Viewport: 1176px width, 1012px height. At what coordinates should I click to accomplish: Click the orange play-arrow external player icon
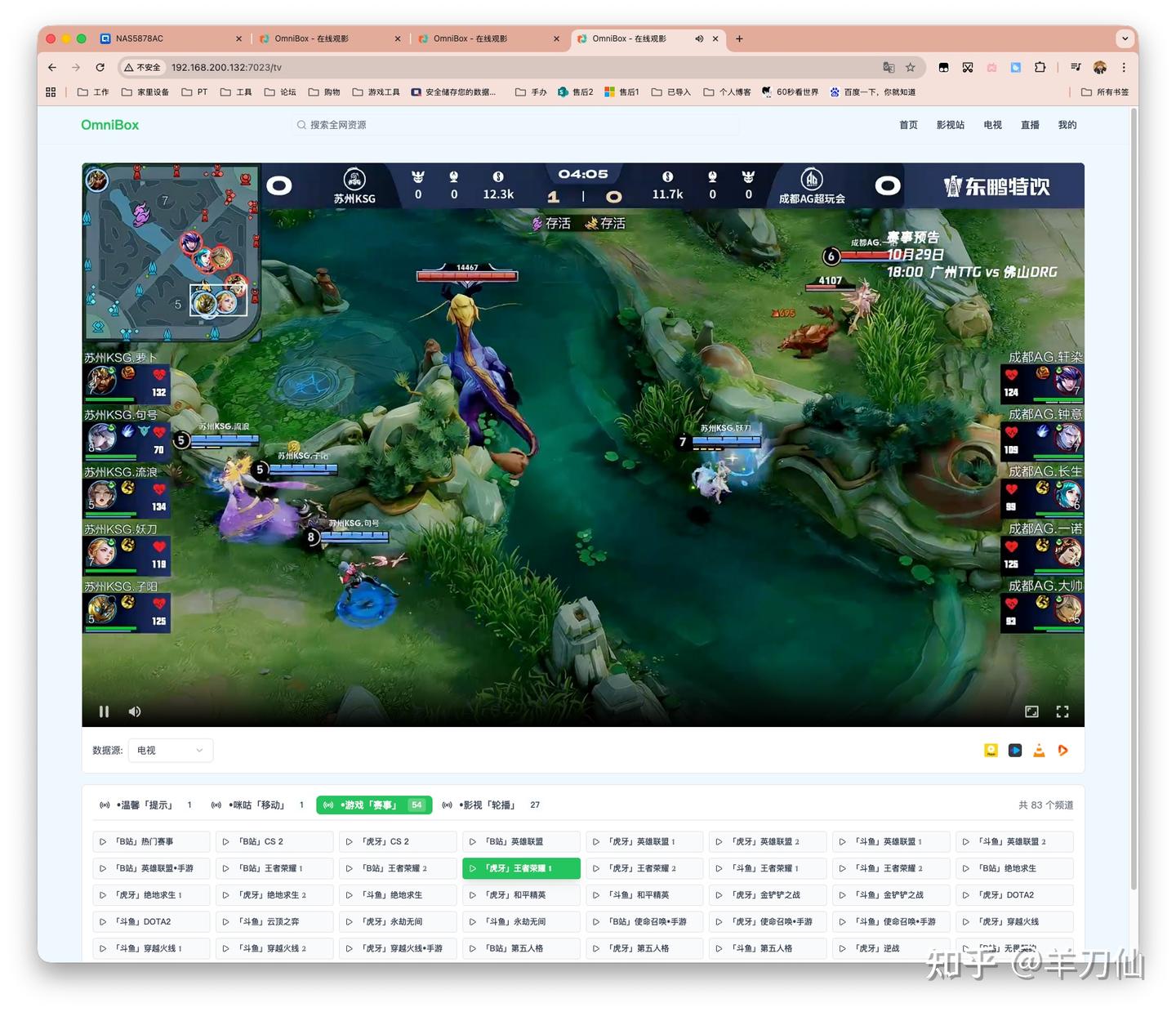click(x=1062, y=751)
